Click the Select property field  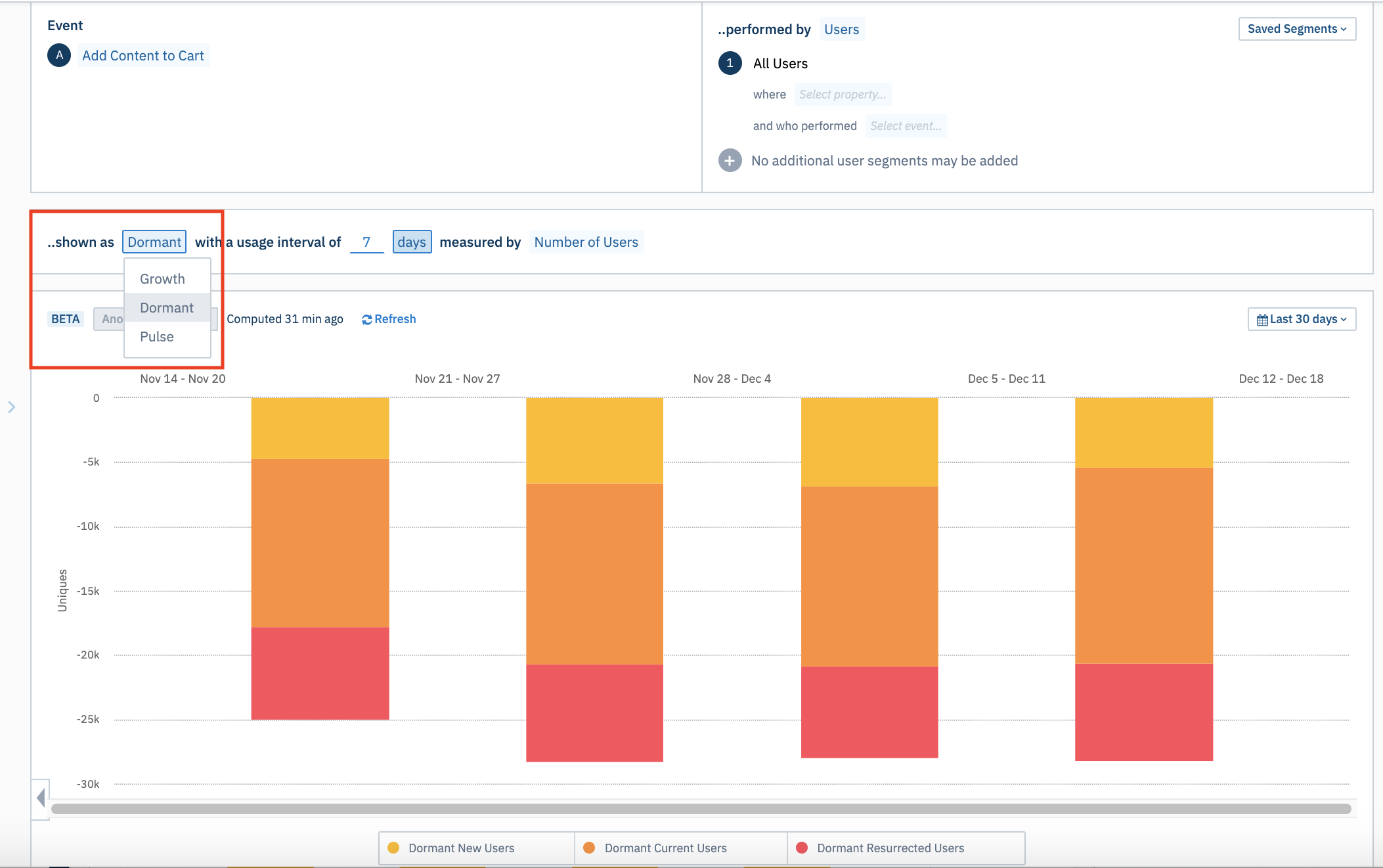pos(842,95)
